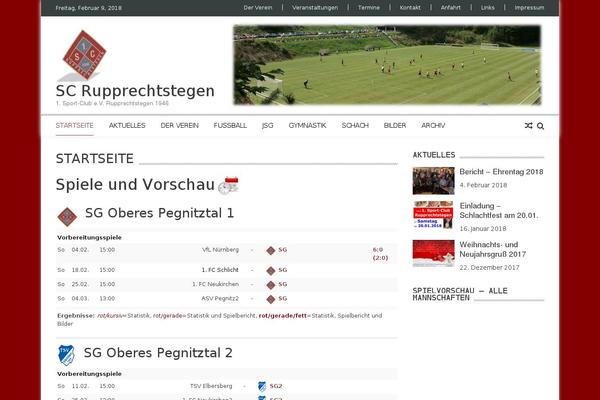600x400 pixels.
Task: Click the 1. FC Neukirchen team name
Action: 215,284
